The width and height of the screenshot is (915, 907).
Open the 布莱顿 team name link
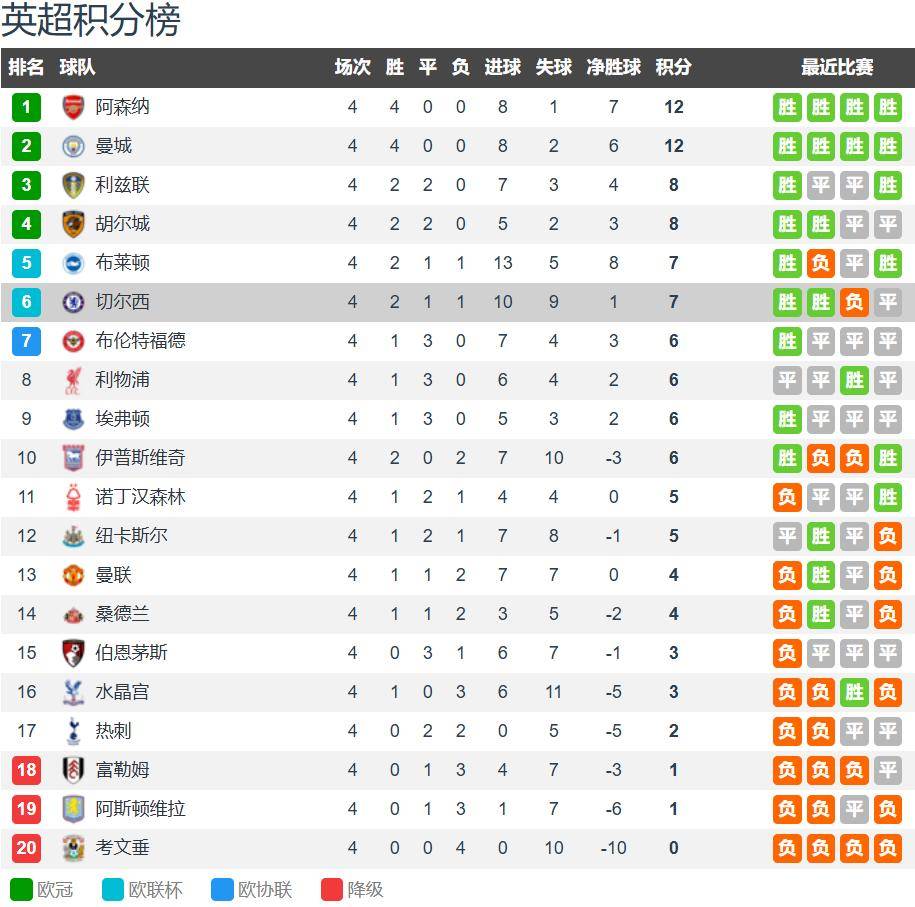click(x=123, y=263)
